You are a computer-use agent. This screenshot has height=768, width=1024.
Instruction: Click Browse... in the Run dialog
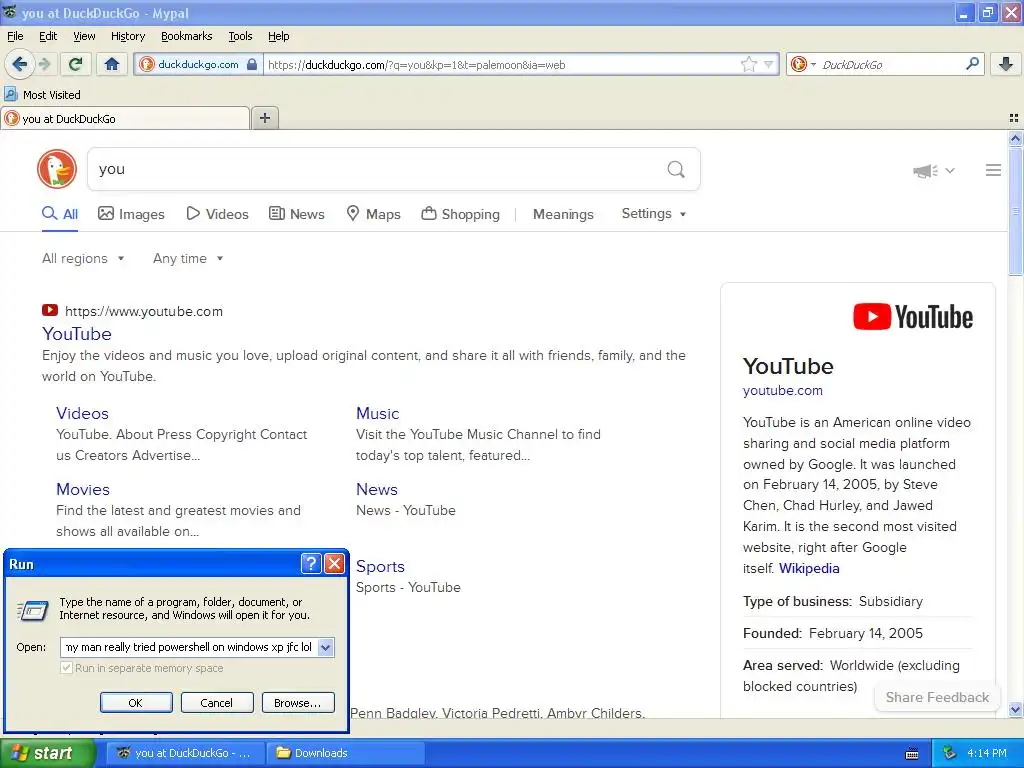(298, 703)
